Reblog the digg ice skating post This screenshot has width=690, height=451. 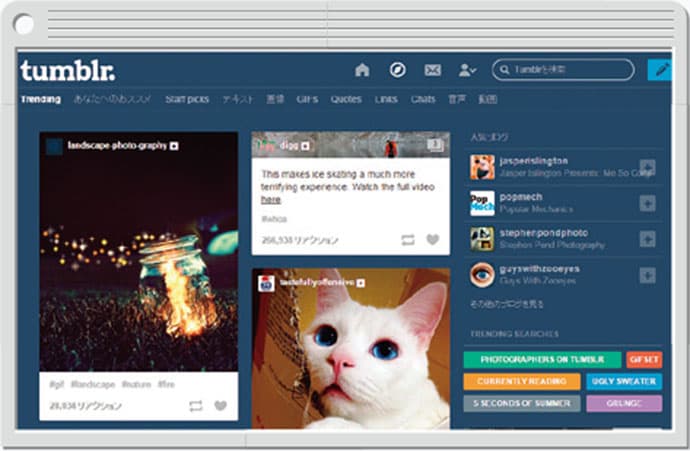click(x=408, y=240)
